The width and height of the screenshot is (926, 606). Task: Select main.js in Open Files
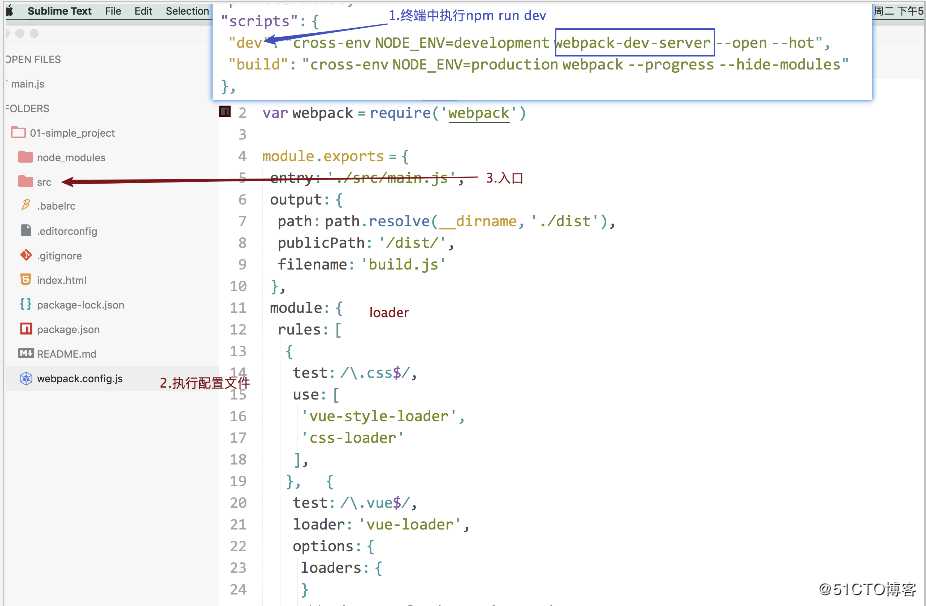[28, 84]
